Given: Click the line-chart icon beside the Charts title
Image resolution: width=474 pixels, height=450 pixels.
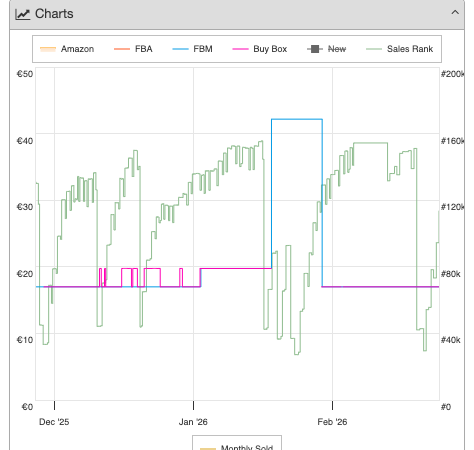Looking at the screenshot, I should [23, 14].
